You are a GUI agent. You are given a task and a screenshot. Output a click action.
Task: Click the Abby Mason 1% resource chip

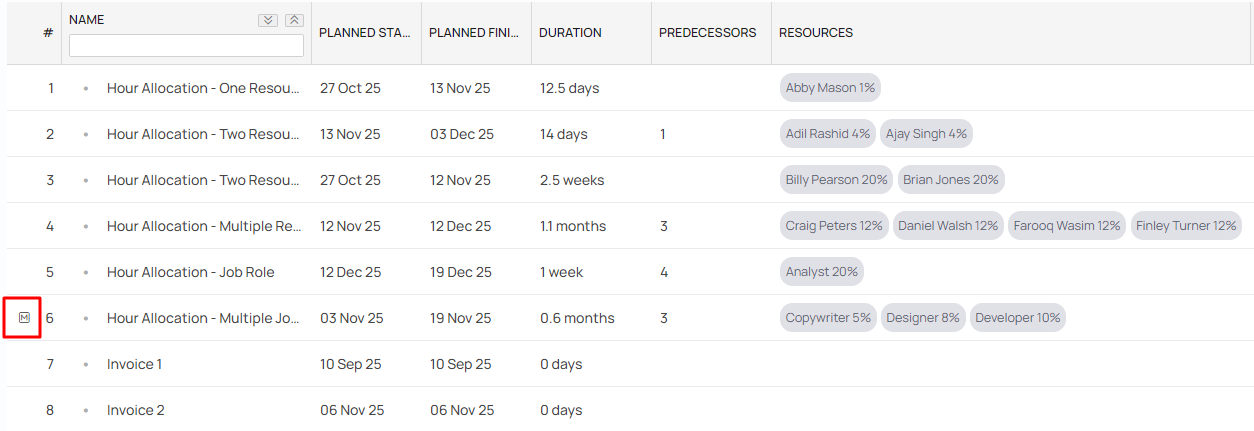(830, 88)
